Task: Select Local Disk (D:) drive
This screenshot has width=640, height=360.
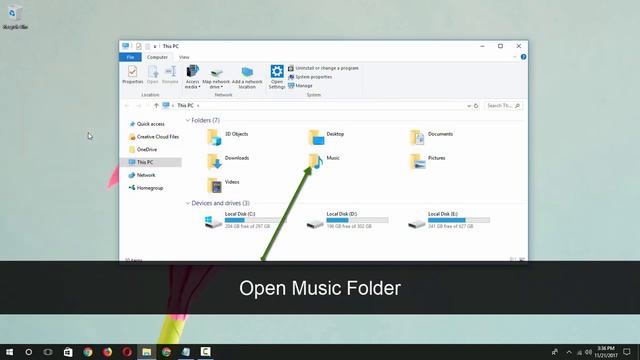Action: point(347,220)
